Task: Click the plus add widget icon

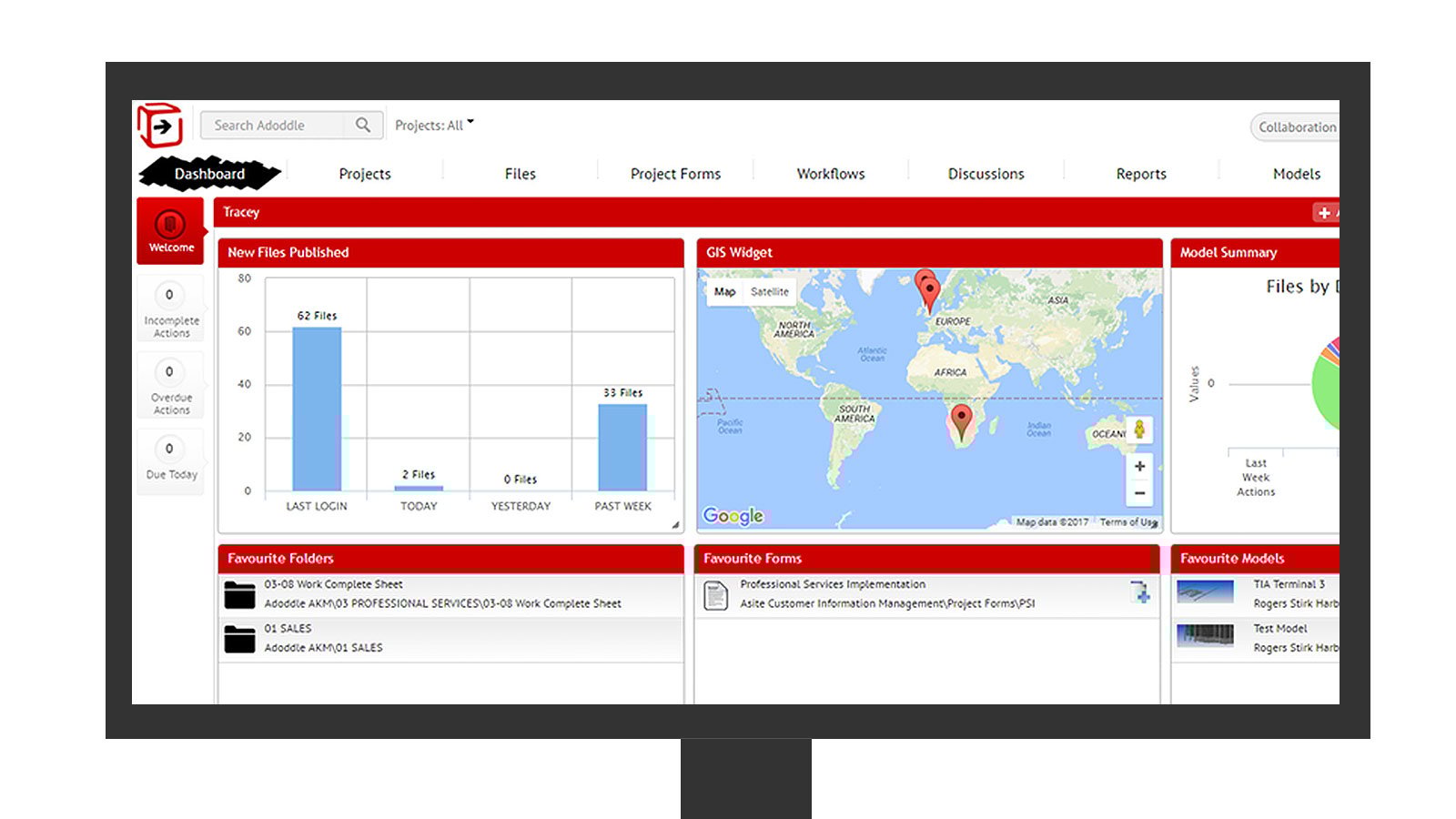Action: coord(1324,213)
